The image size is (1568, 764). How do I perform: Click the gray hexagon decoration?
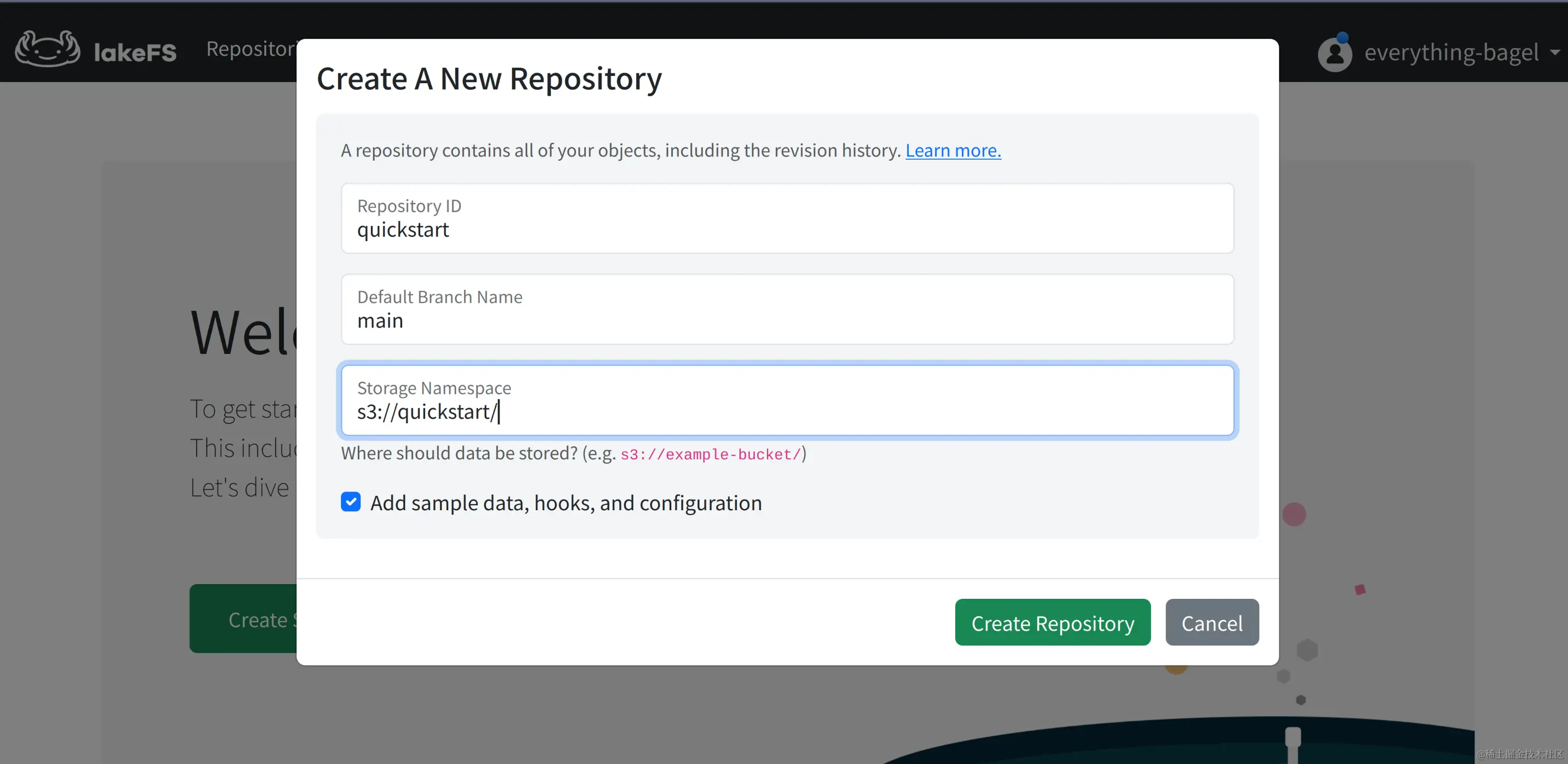tap(1307, 650)
